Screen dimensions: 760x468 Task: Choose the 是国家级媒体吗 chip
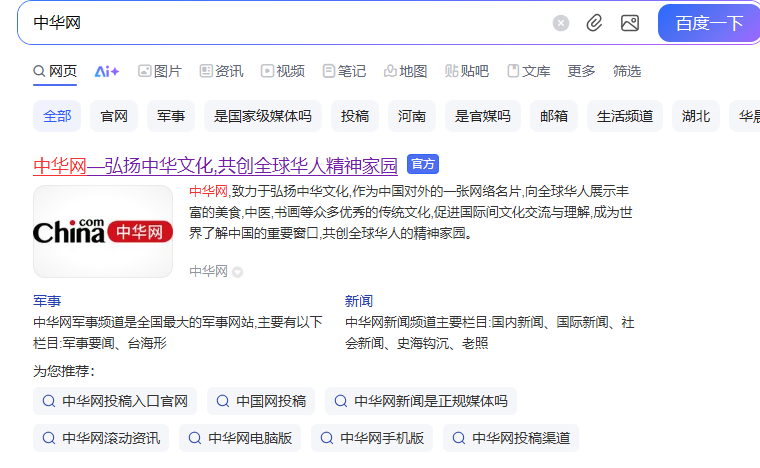pos(263,116)
